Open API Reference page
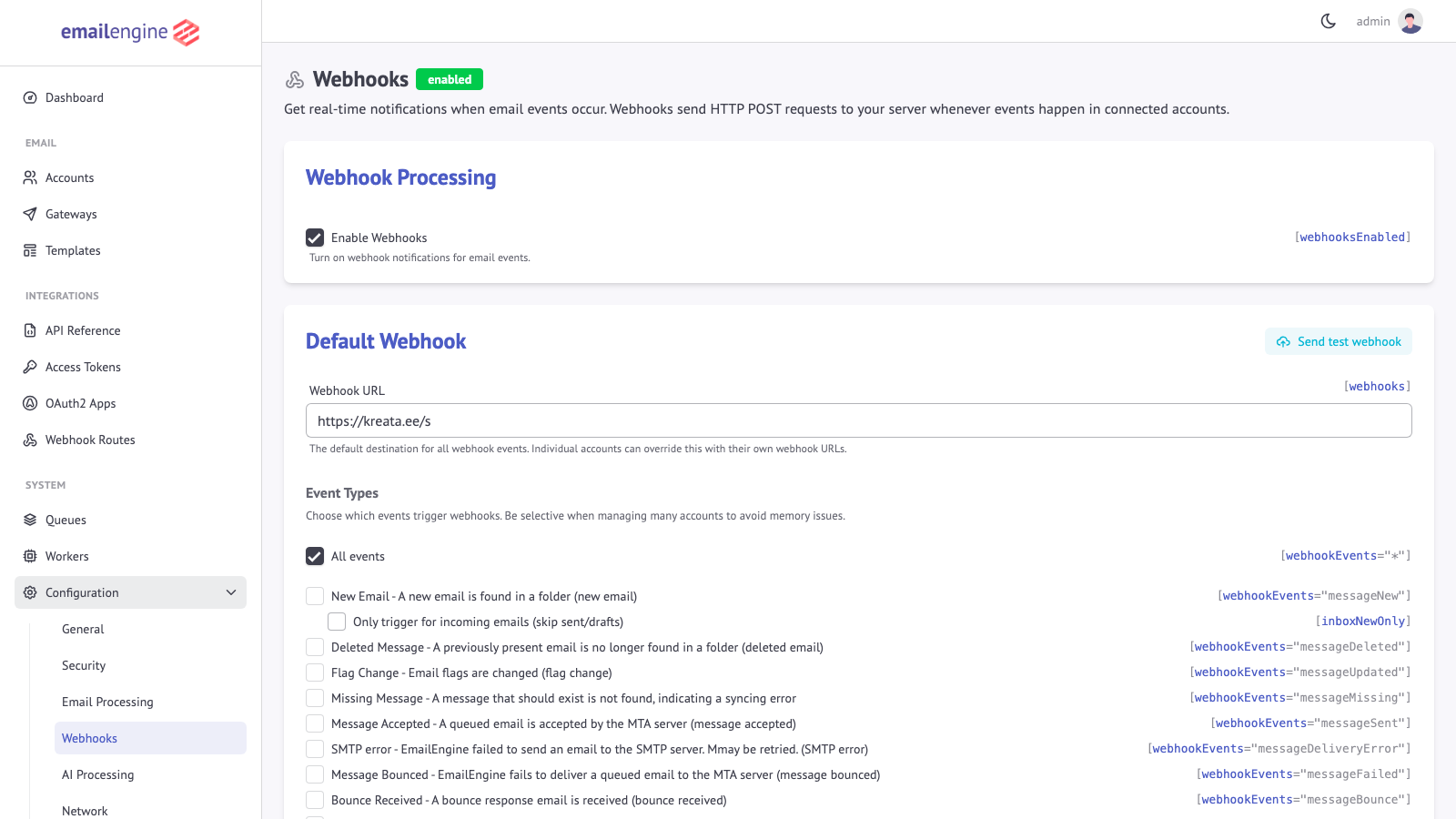The image size is (1456, 819). [x=130, y=330]
